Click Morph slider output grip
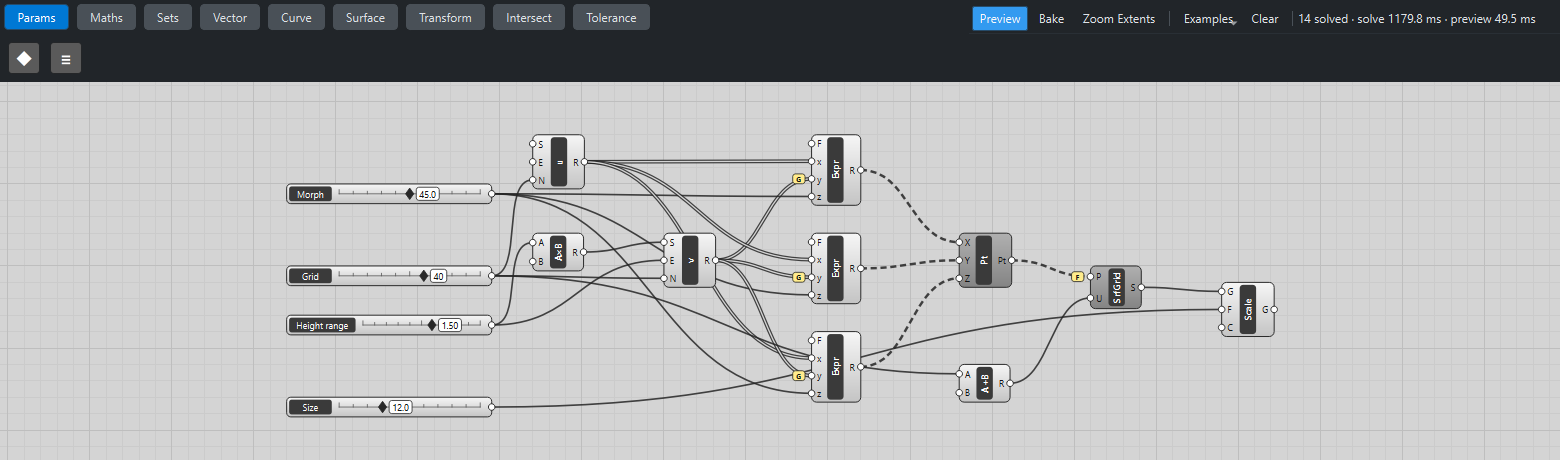The image size is (1560, 460). 491,194
